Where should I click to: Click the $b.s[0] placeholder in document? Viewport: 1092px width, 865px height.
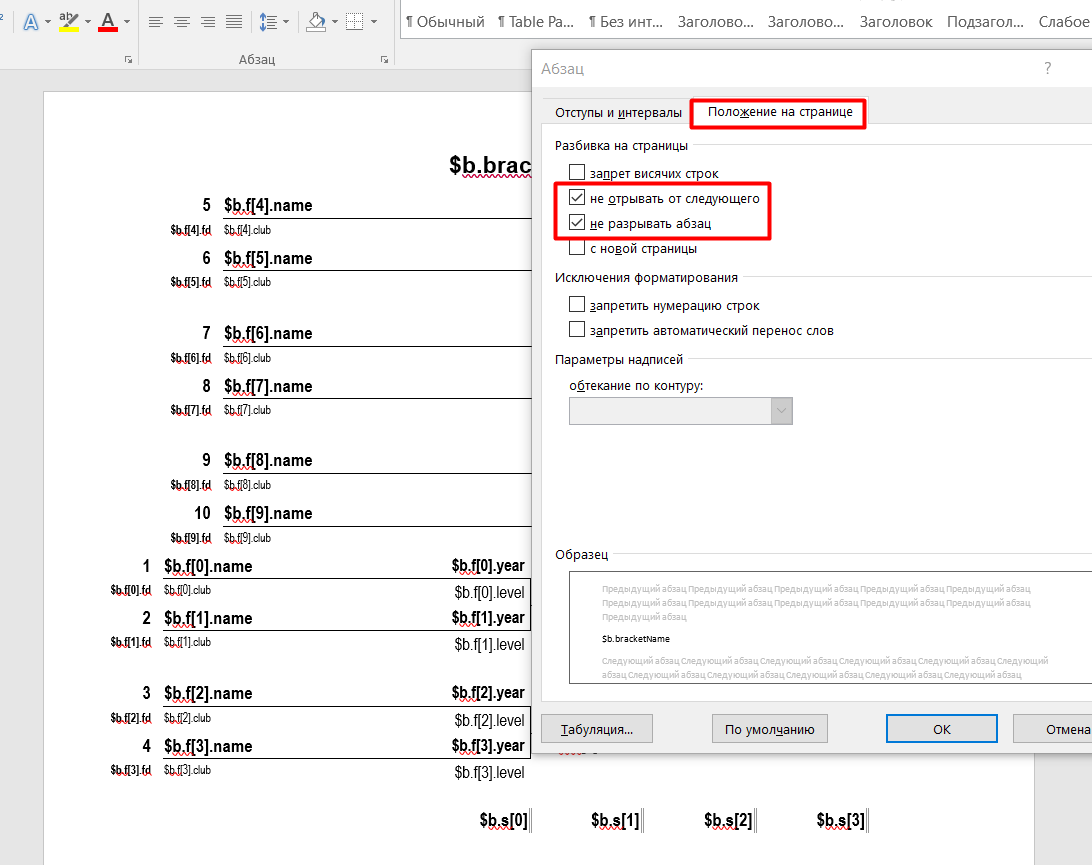click(x=504, y=820)
